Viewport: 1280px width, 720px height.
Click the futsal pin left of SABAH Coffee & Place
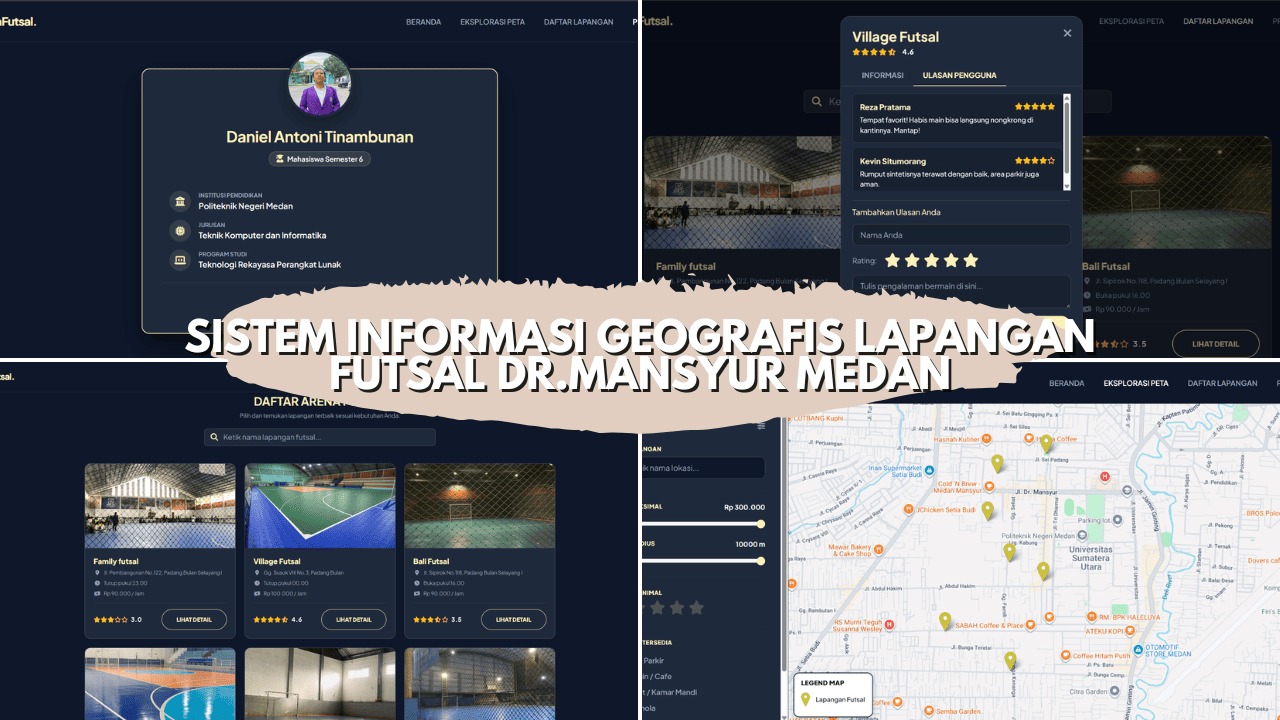coord(945,621)
